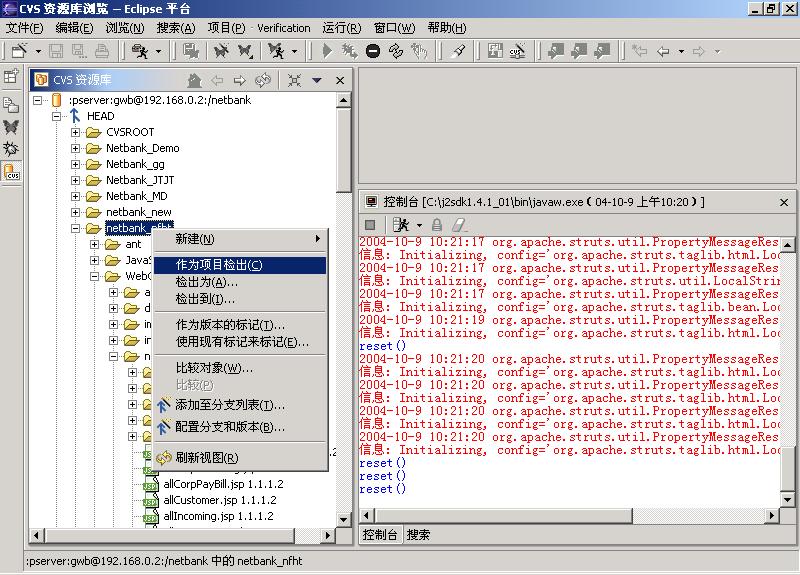Click the Print toolbar icon

coord(102,51)
